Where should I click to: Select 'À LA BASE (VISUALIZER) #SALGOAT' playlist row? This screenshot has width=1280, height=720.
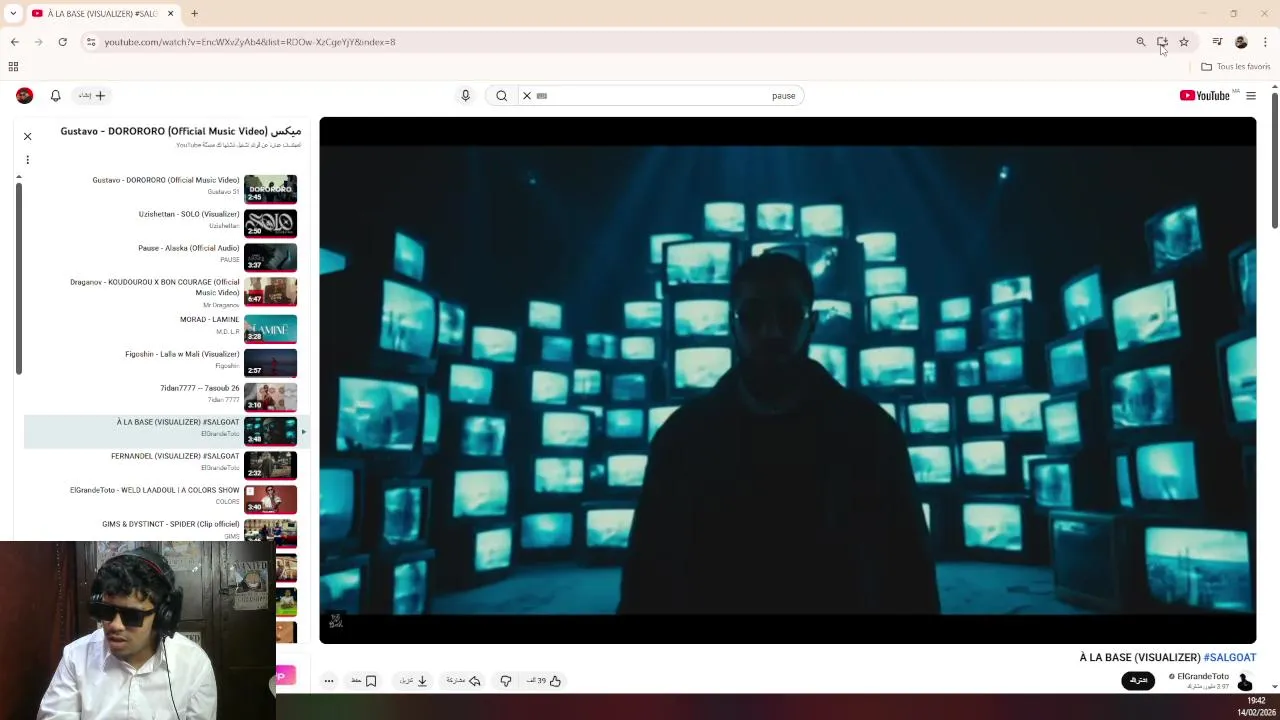pyautogui.click(x=166, y=431)
